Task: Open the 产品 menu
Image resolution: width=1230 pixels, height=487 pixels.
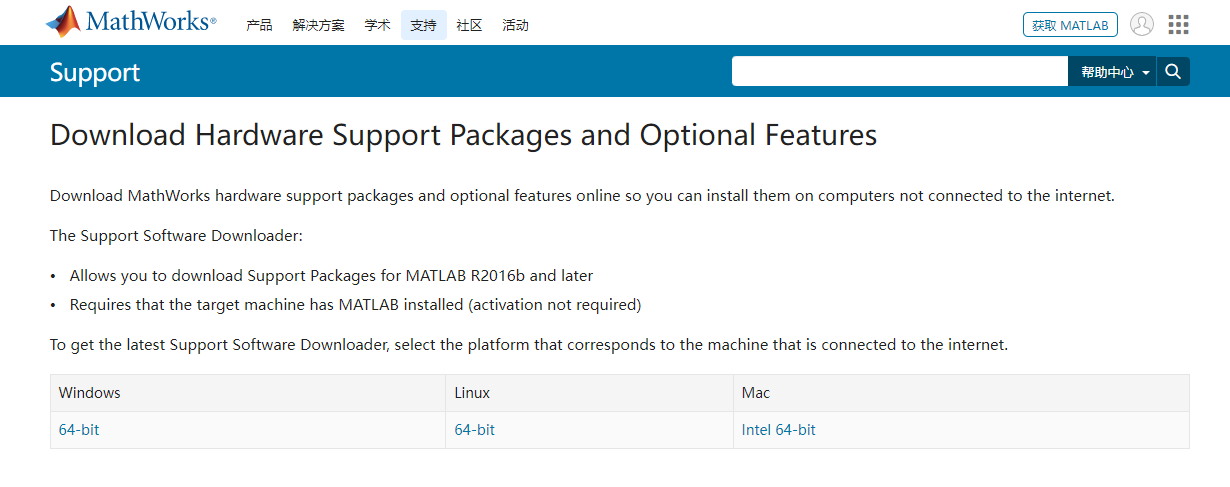Action: point(259,25)
